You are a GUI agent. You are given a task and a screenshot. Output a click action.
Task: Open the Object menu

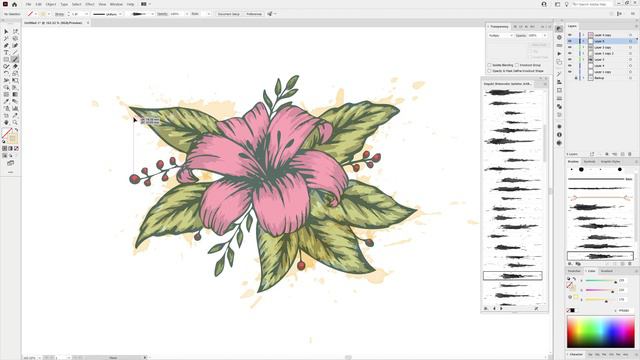tap(51, 4)
